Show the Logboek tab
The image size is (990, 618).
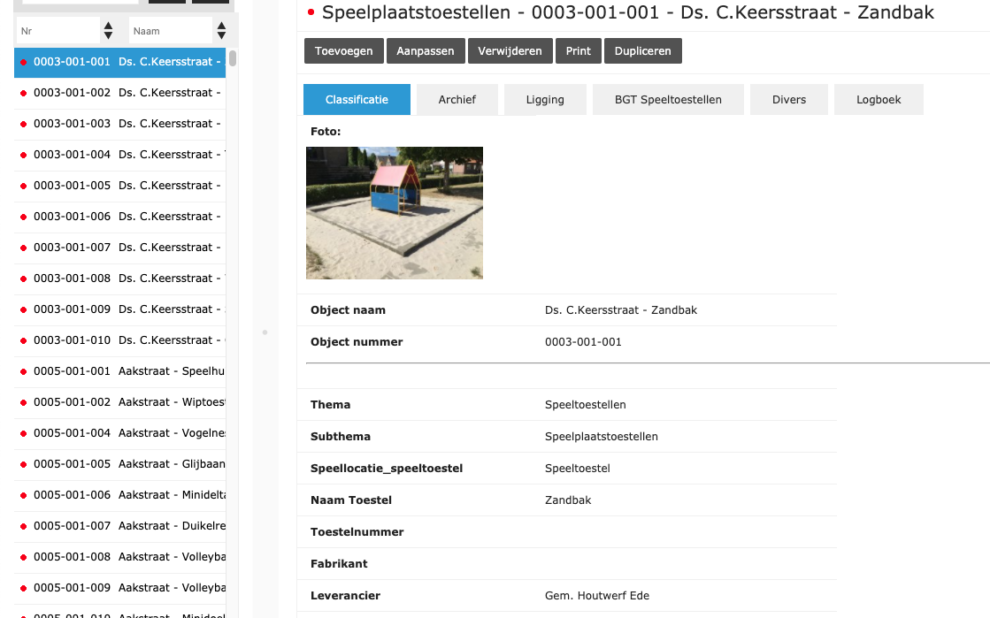[879, 100]
